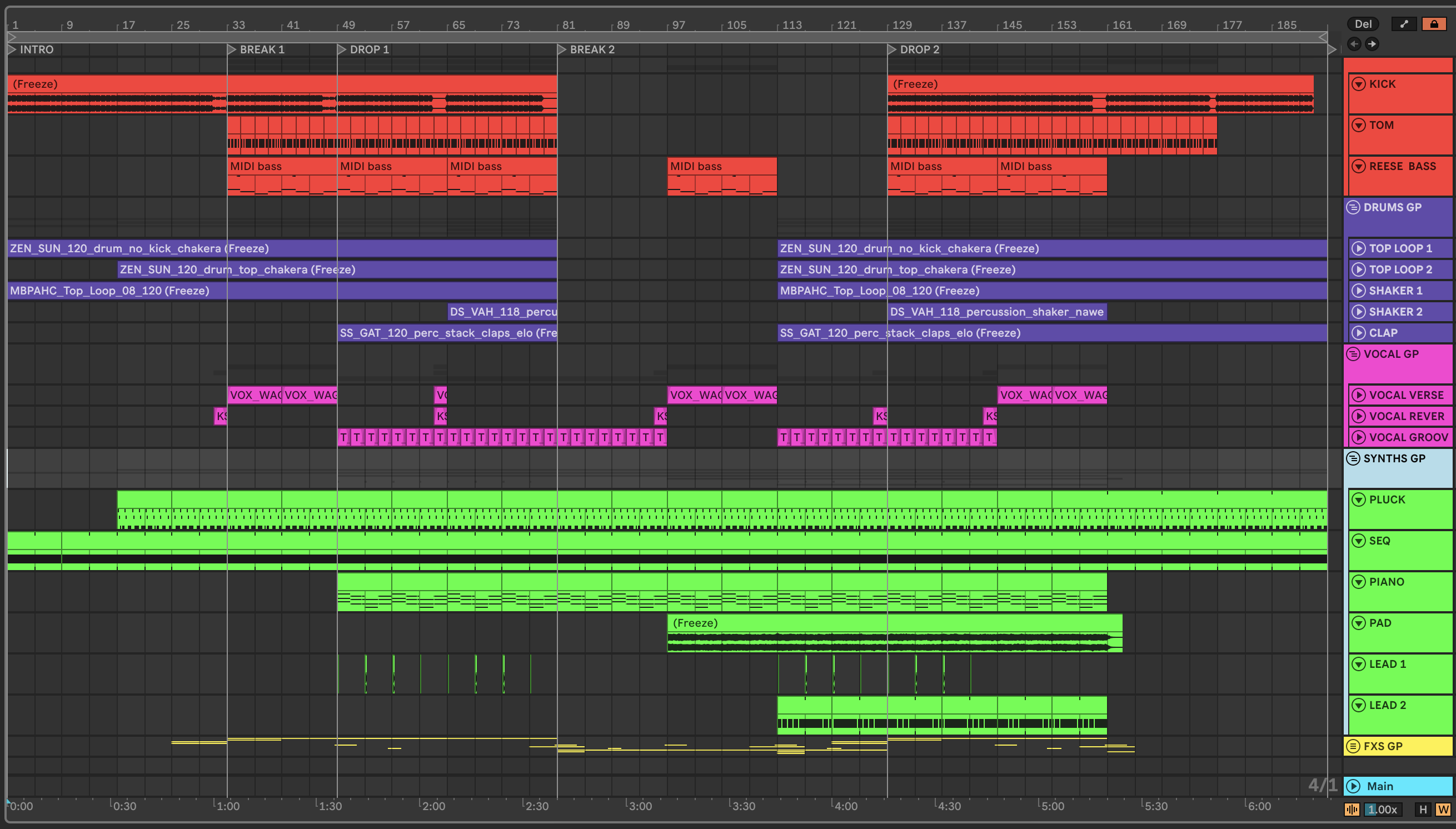Toggle the W optimize width button

[1443, 809]
